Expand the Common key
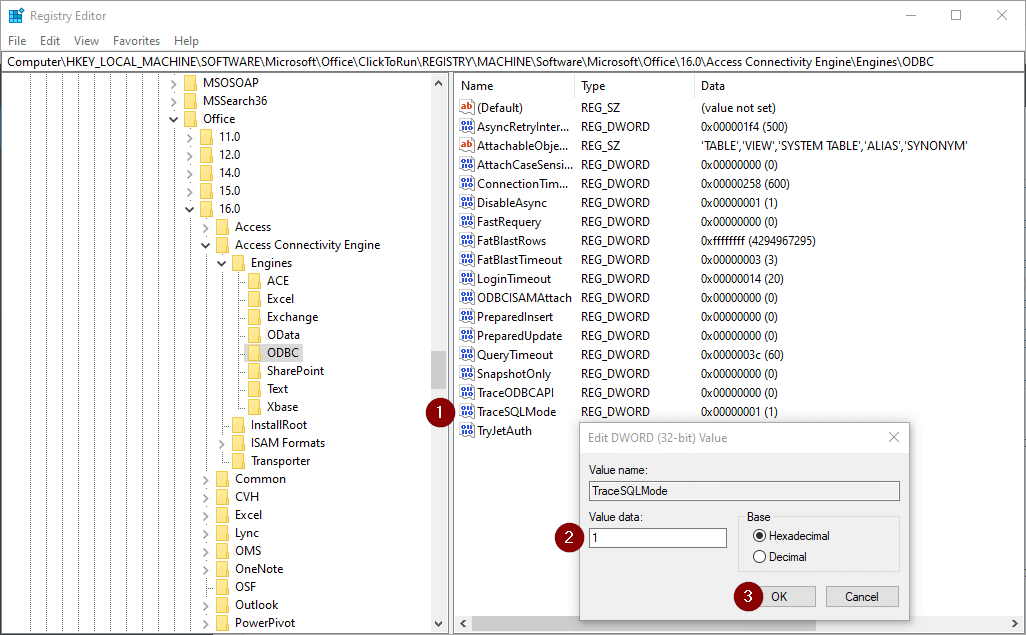Viewport: 1026px width, 635px height. point(205,480)
